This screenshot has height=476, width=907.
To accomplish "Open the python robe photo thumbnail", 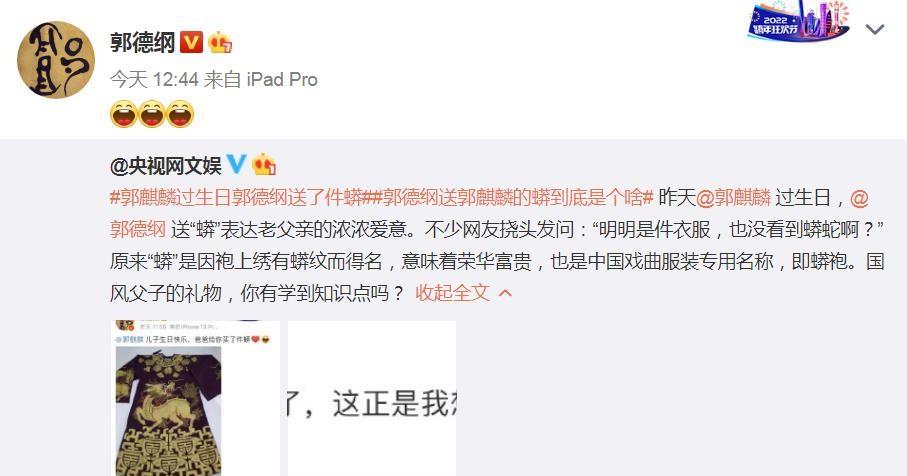I will [x=195, y=398].
